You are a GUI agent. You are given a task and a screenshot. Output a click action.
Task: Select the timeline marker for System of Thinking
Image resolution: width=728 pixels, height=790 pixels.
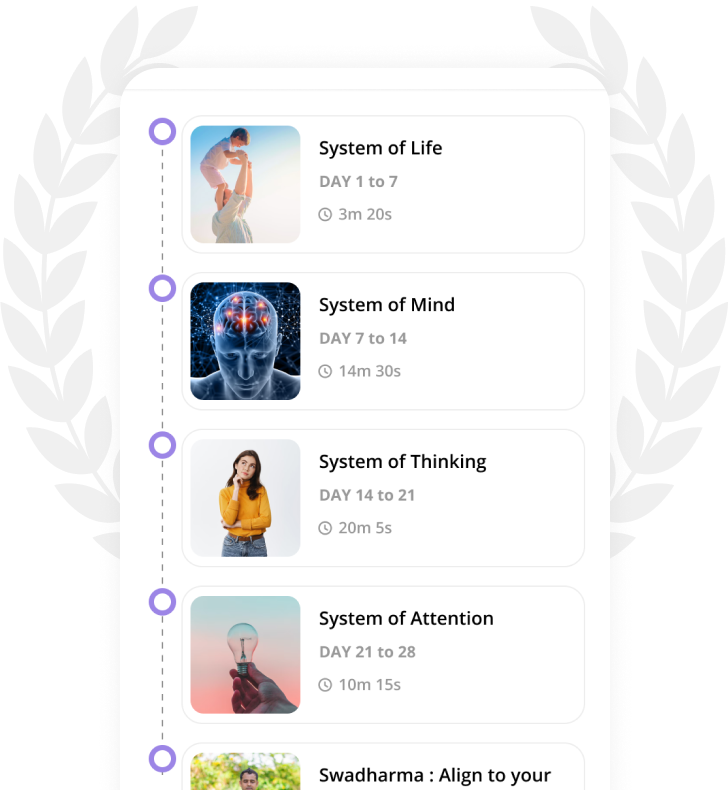162,445
